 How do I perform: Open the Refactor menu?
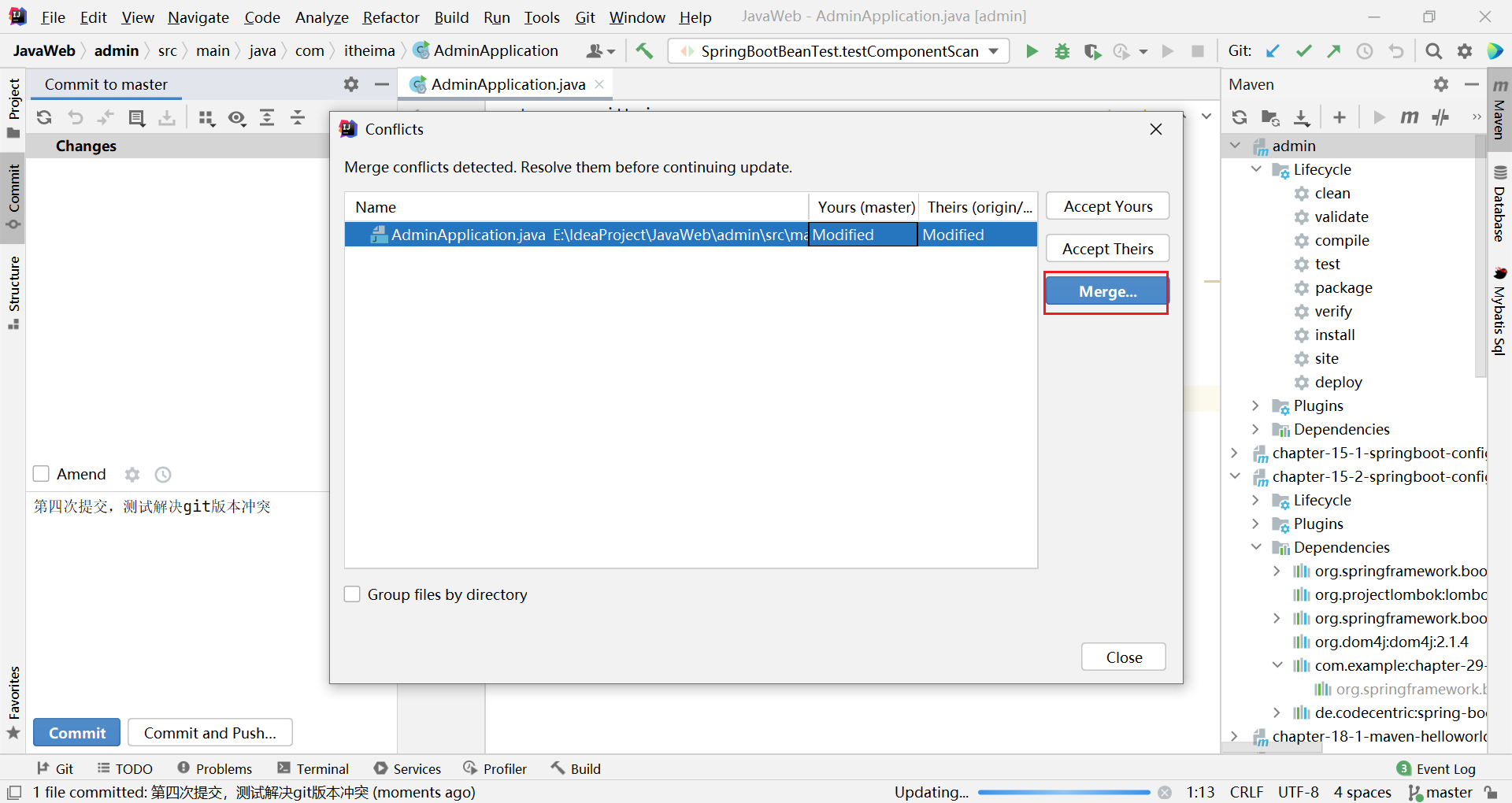point(391,17)
